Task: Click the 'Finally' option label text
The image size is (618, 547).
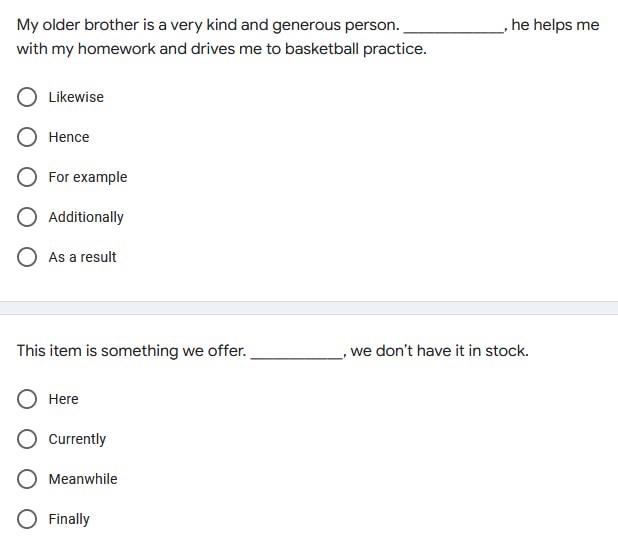Action: click(x=69, y=519)
